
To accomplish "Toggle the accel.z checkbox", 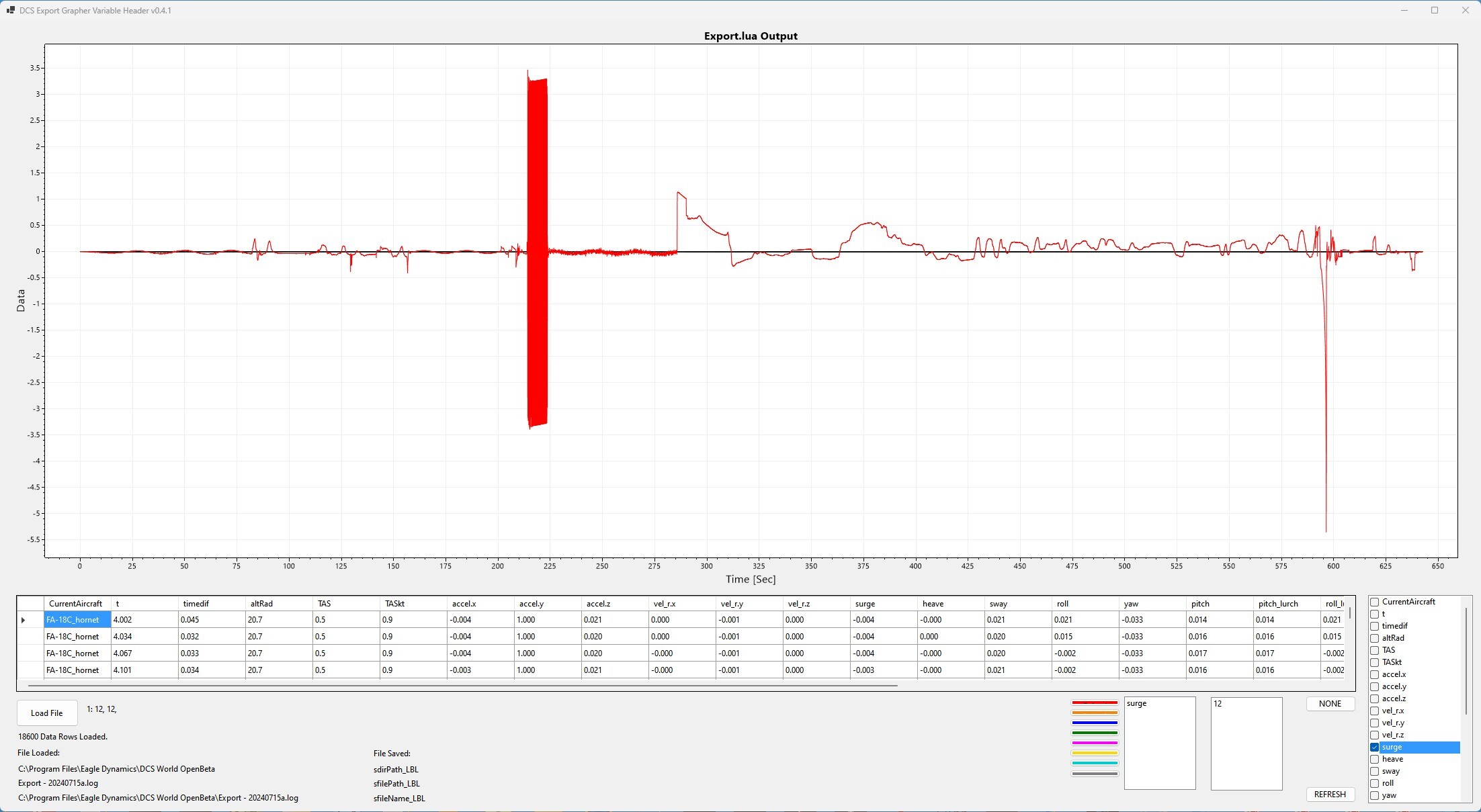I will 1375,698.
